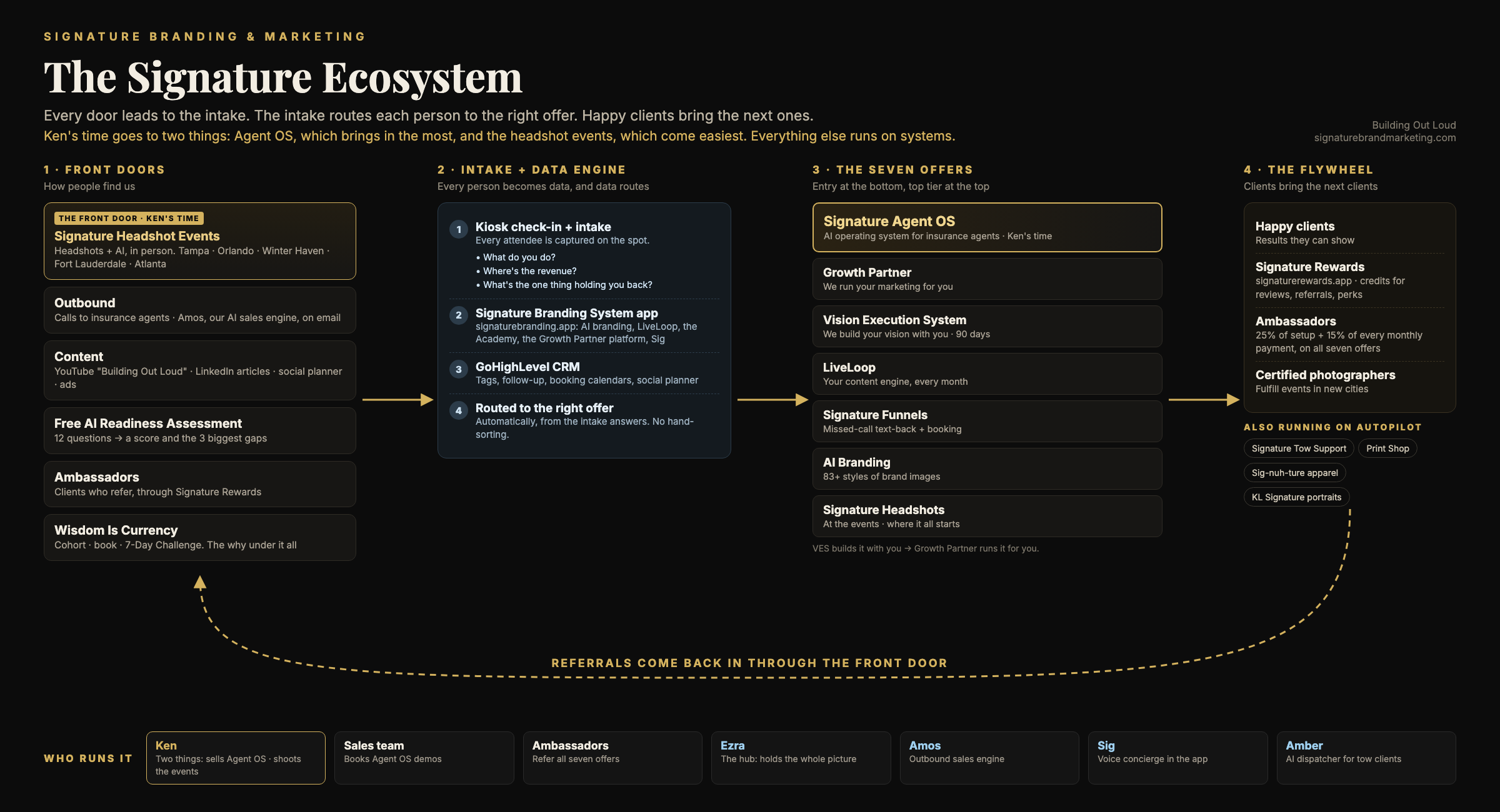Click the Print Shop pill
The width and height of the screenshot is (1500, 812).
(x=1387, y=448)
